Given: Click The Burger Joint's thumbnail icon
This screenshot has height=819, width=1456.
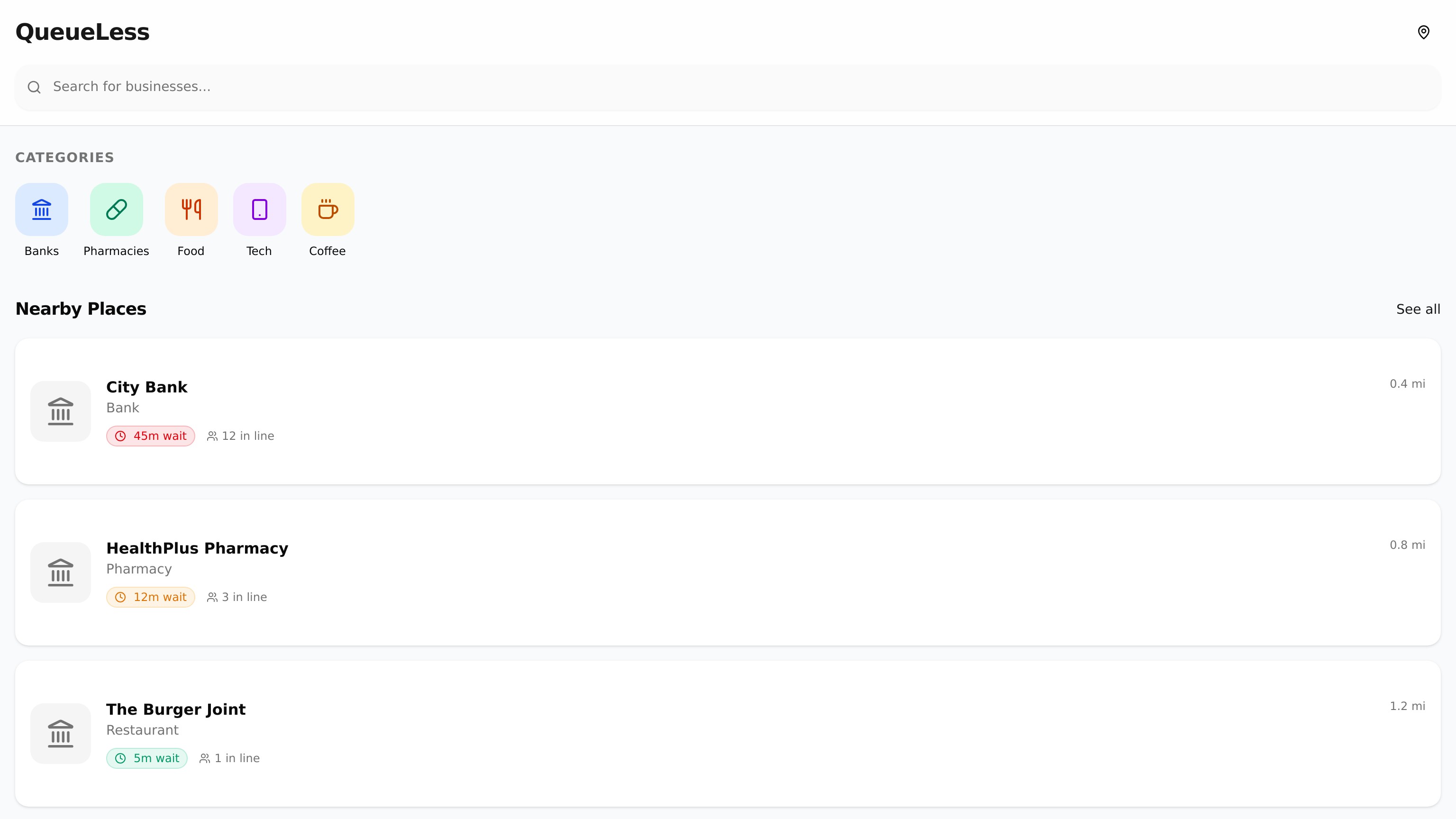Looking at the screenshot, I should point(61,733).
